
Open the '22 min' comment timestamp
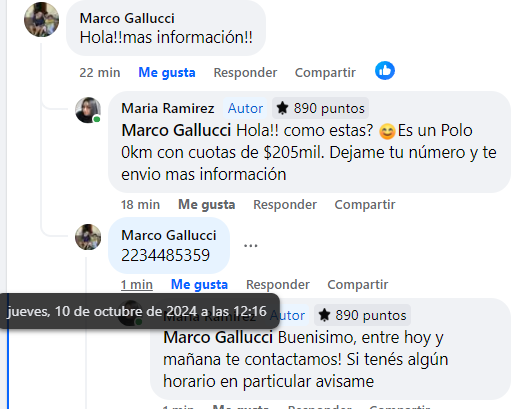100,73
